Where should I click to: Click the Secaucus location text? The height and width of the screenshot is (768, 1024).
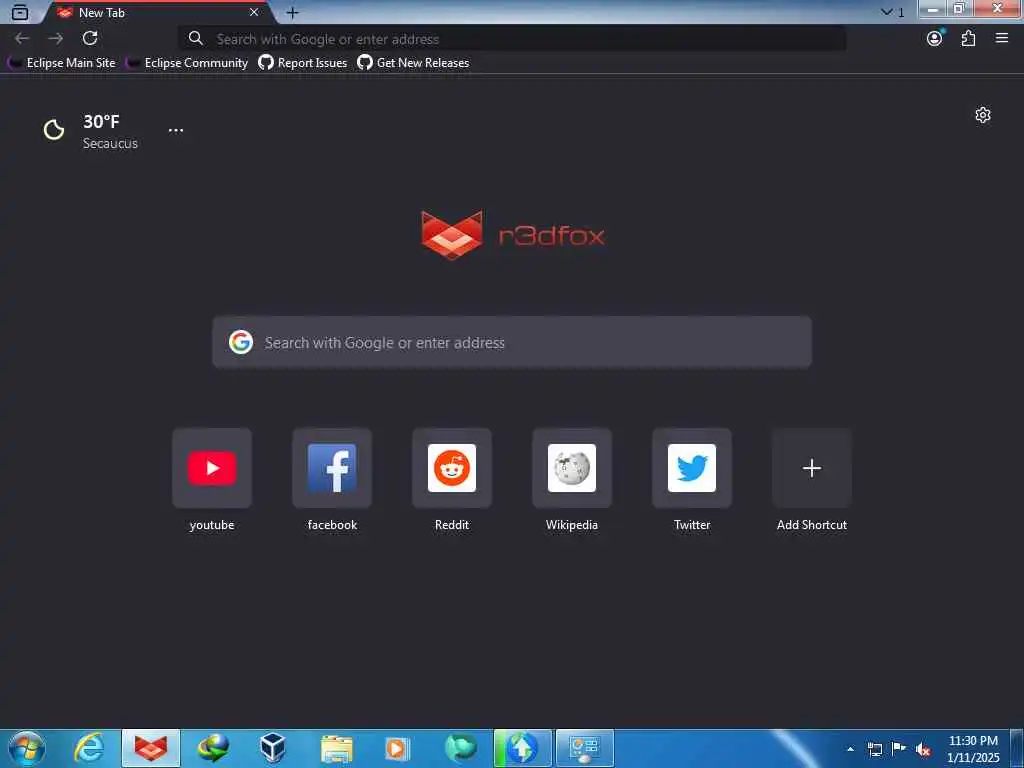[x=110, y=144]
